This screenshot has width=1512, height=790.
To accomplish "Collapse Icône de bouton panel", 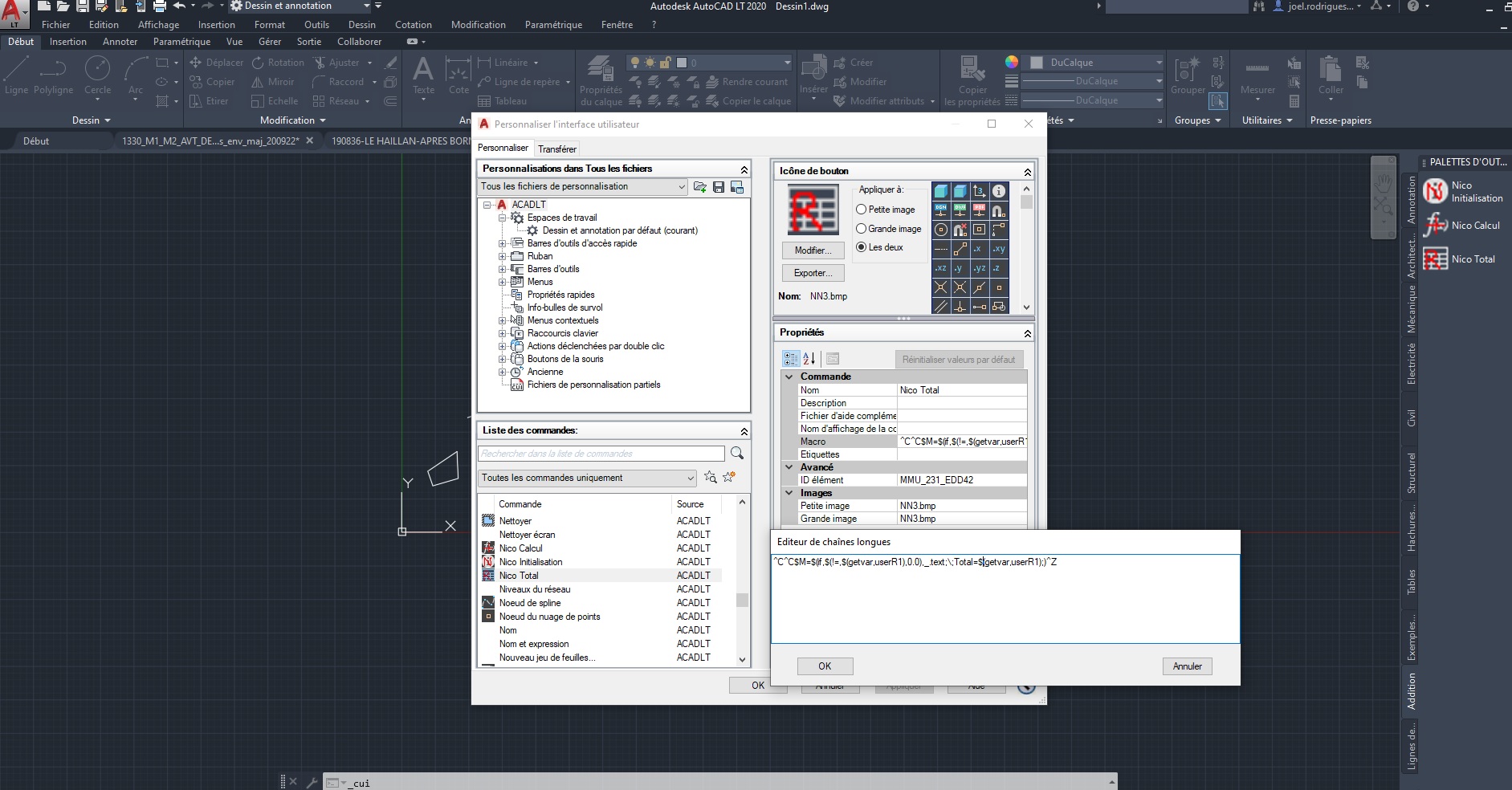I will pos(1028,172).
